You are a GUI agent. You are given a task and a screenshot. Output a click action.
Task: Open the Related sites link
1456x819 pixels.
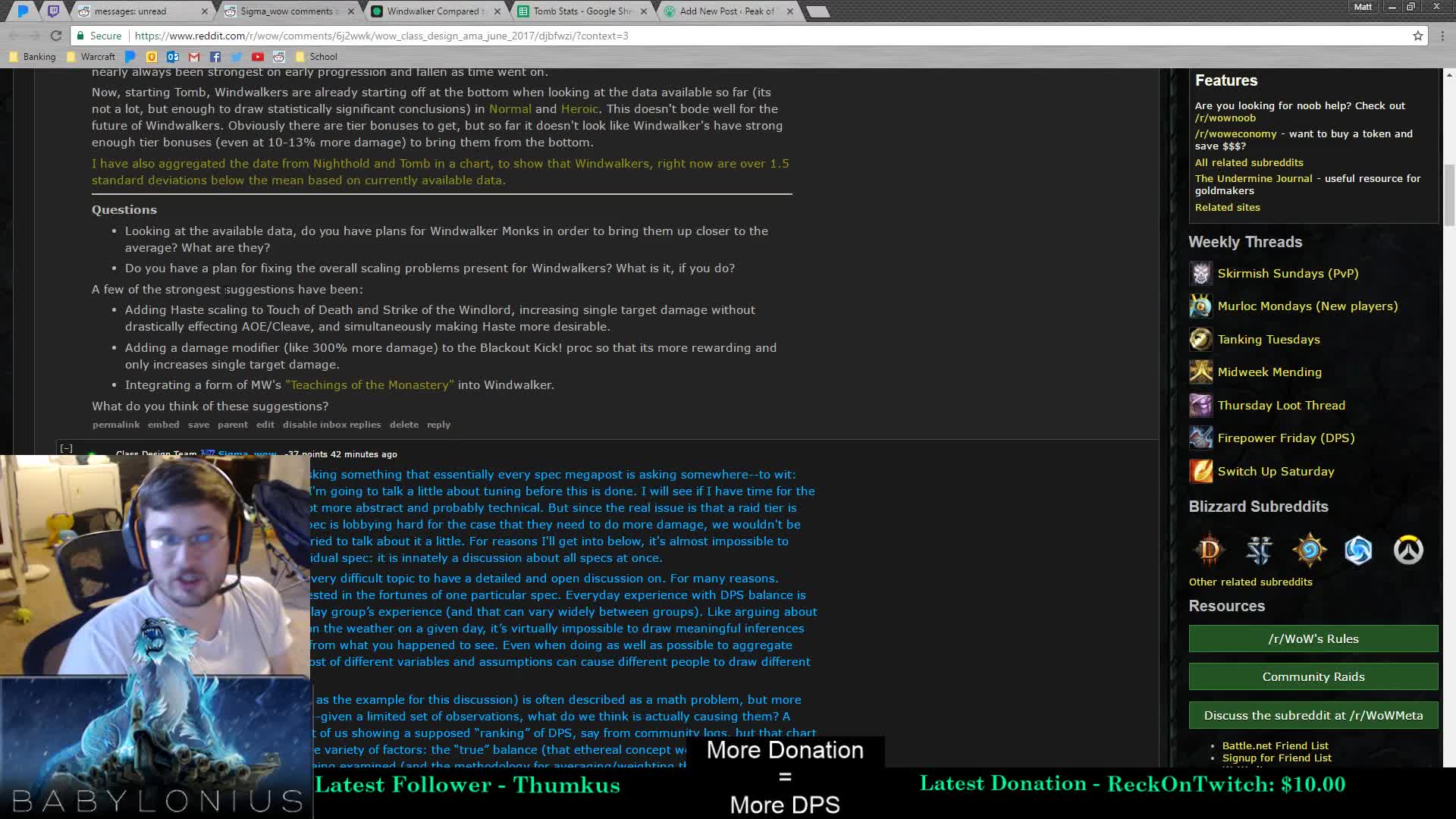[1228, 207]
